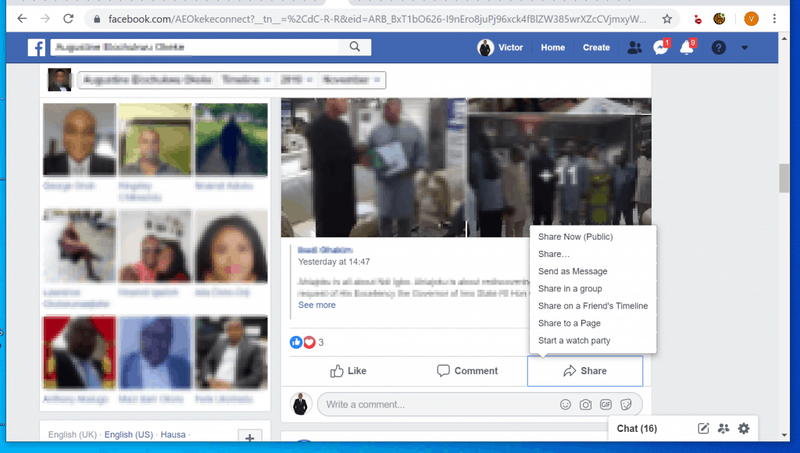Start a new message from chat bar

click(703, 429)
